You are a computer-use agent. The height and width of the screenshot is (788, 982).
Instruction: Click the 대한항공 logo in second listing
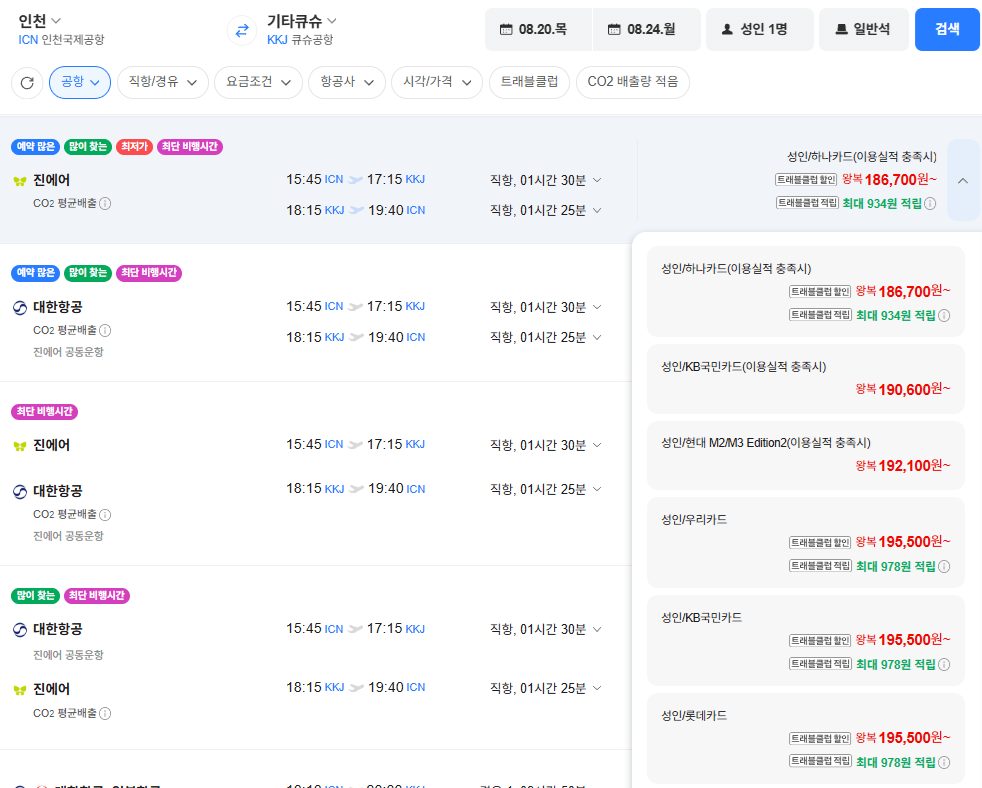[20, 308]
